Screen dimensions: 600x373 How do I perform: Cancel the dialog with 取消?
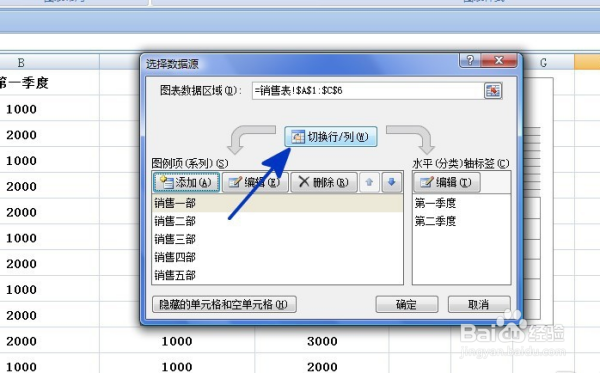click(479, 305)
